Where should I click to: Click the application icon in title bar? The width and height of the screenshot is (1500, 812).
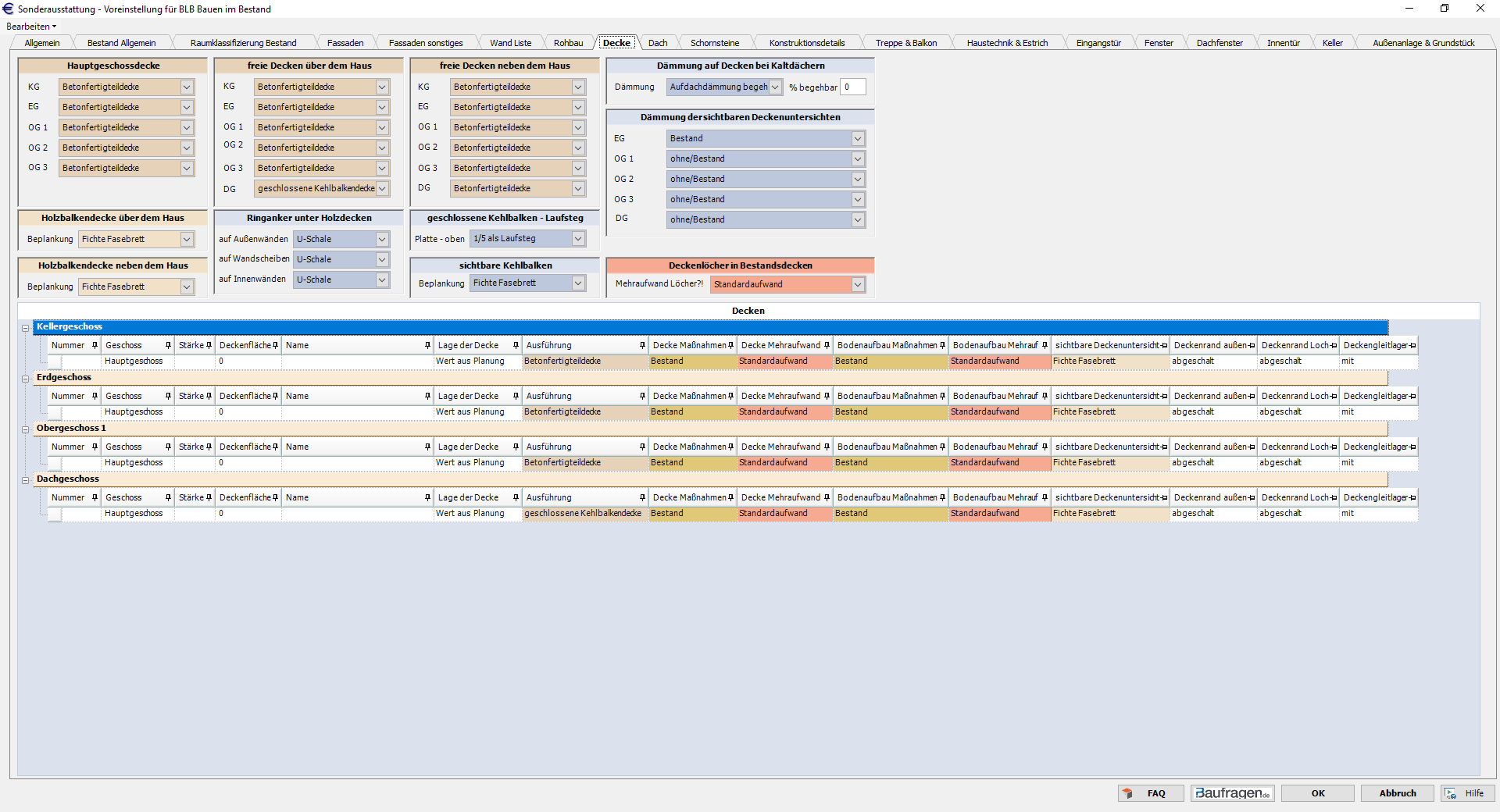coord(9,9)
